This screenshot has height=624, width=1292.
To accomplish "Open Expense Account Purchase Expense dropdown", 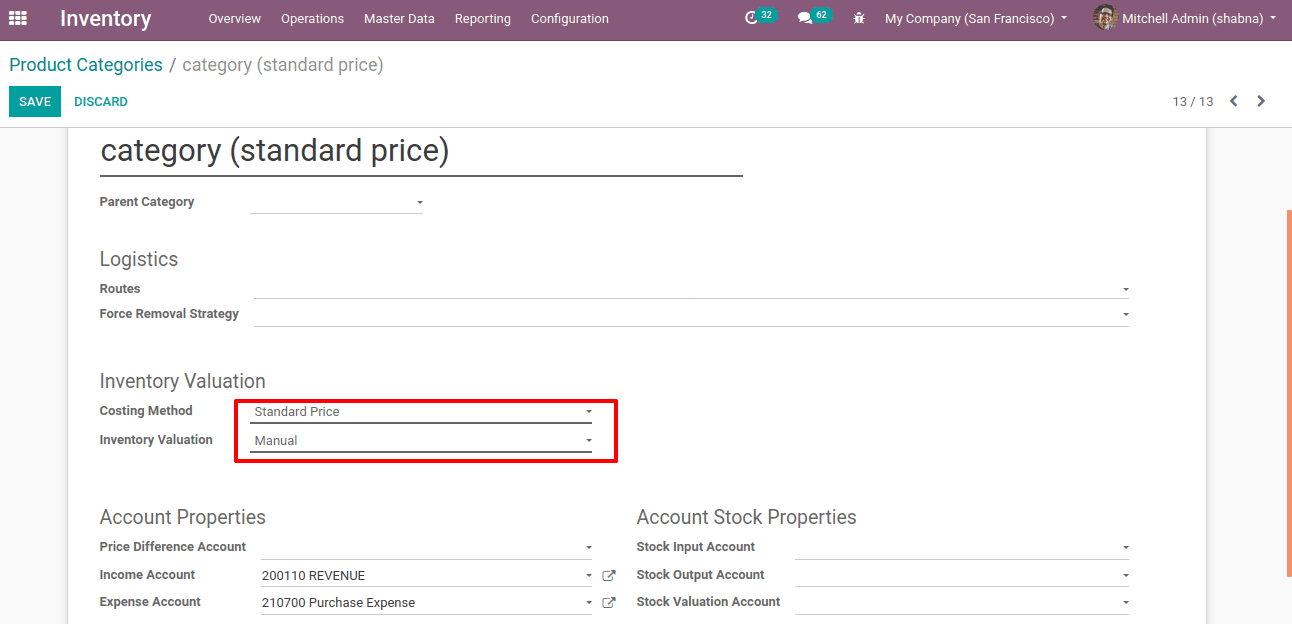I will pos(426,603).
